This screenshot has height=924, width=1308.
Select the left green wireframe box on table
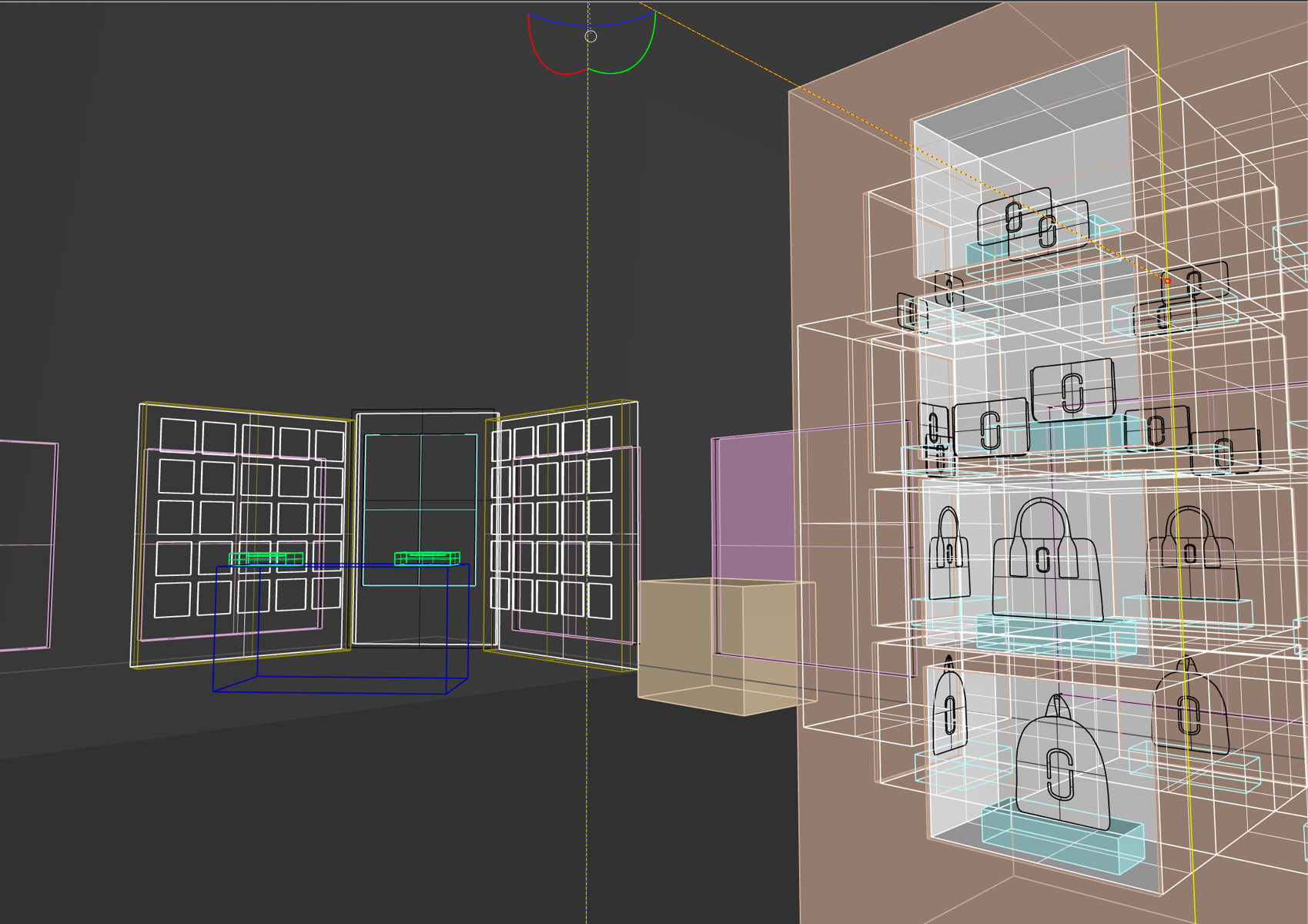click(266, 558)
